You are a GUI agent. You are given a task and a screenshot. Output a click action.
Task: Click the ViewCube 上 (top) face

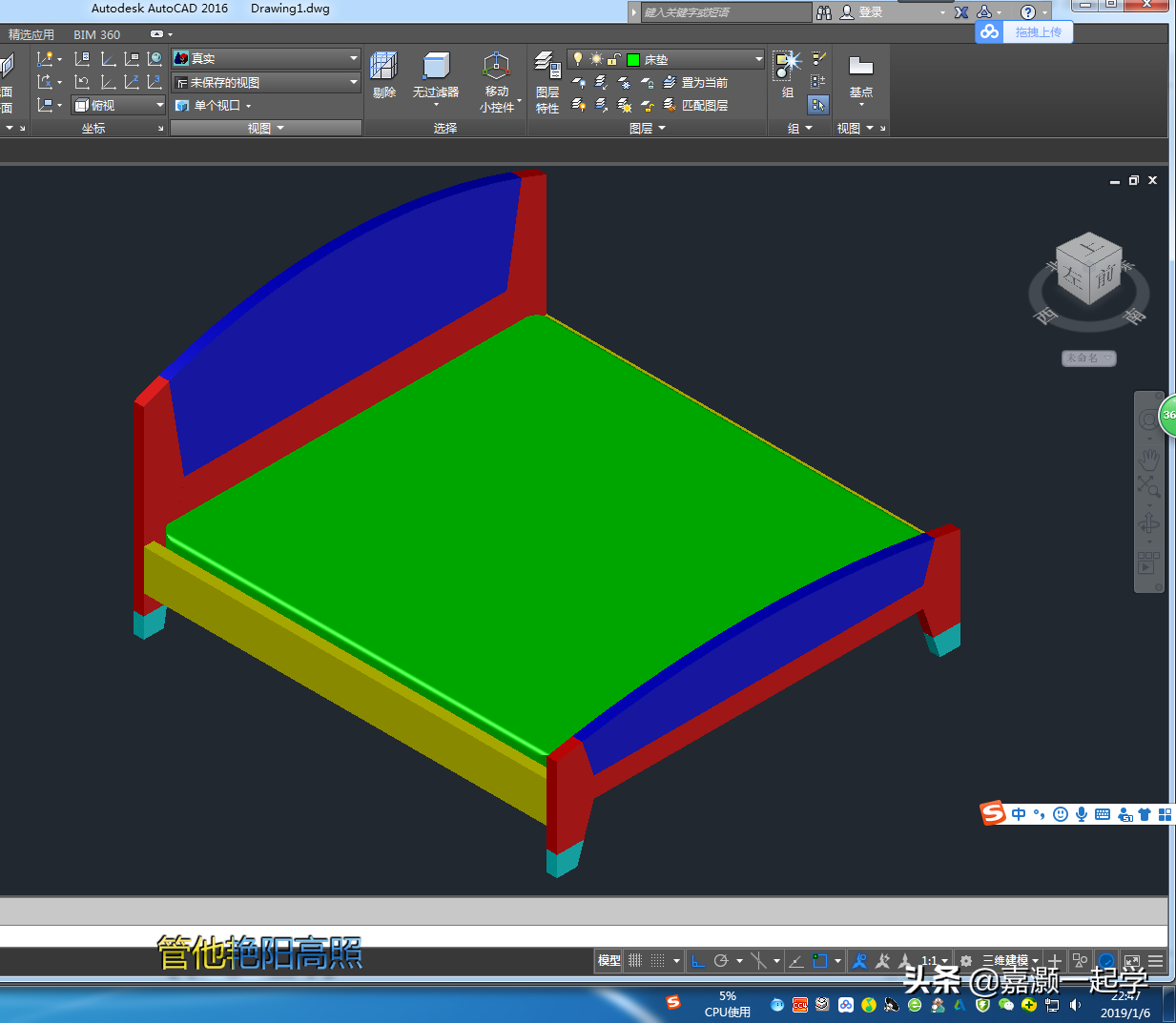coord(1090,248)
